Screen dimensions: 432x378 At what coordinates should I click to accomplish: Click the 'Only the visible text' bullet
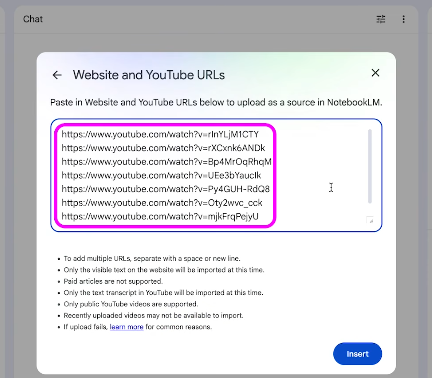[x=164, y=270]
